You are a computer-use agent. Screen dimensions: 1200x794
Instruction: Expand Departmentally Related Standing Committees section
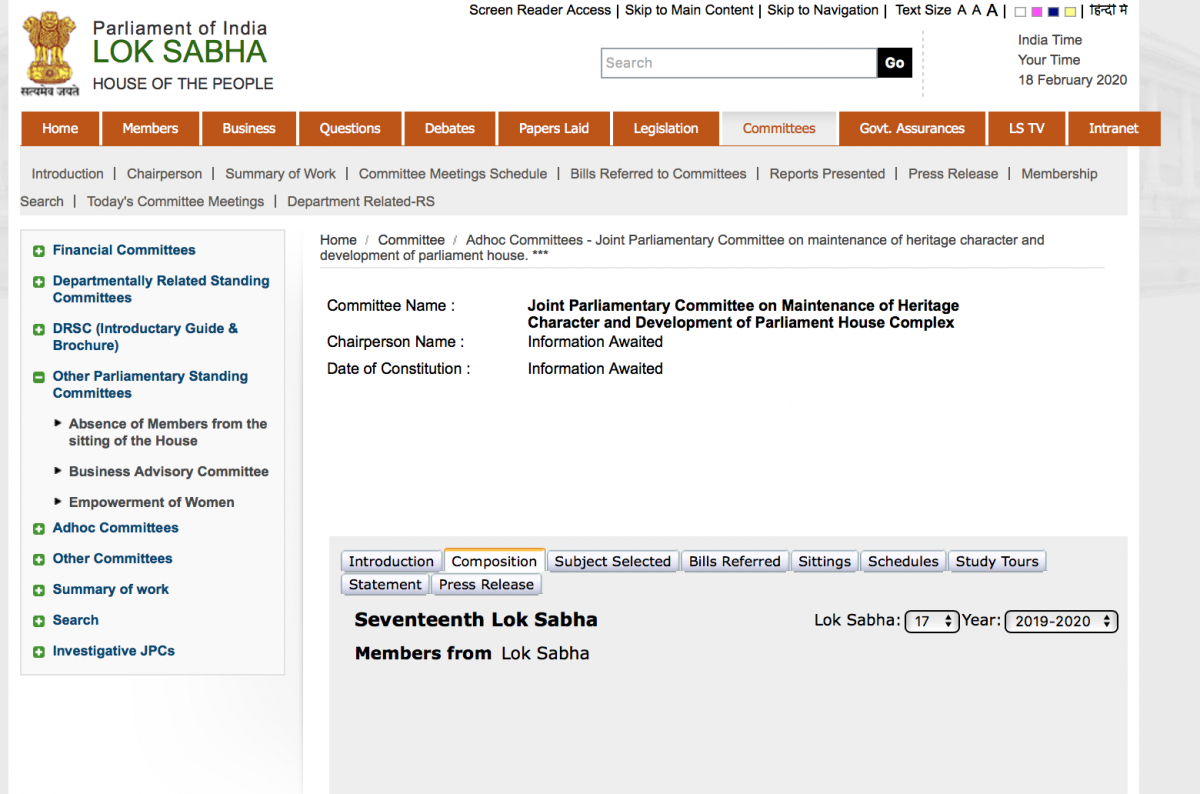pos(39,282)
